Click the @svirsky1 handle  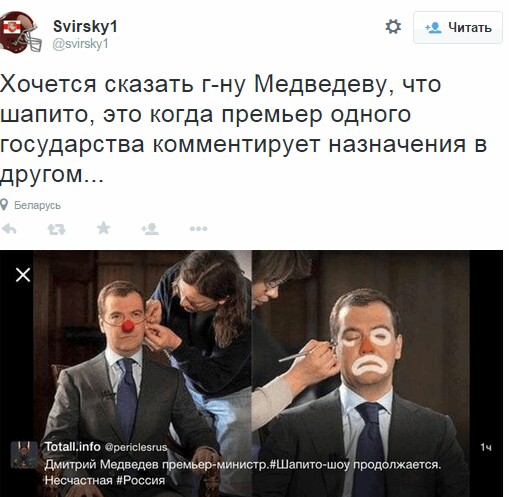(x=80, y=44)
